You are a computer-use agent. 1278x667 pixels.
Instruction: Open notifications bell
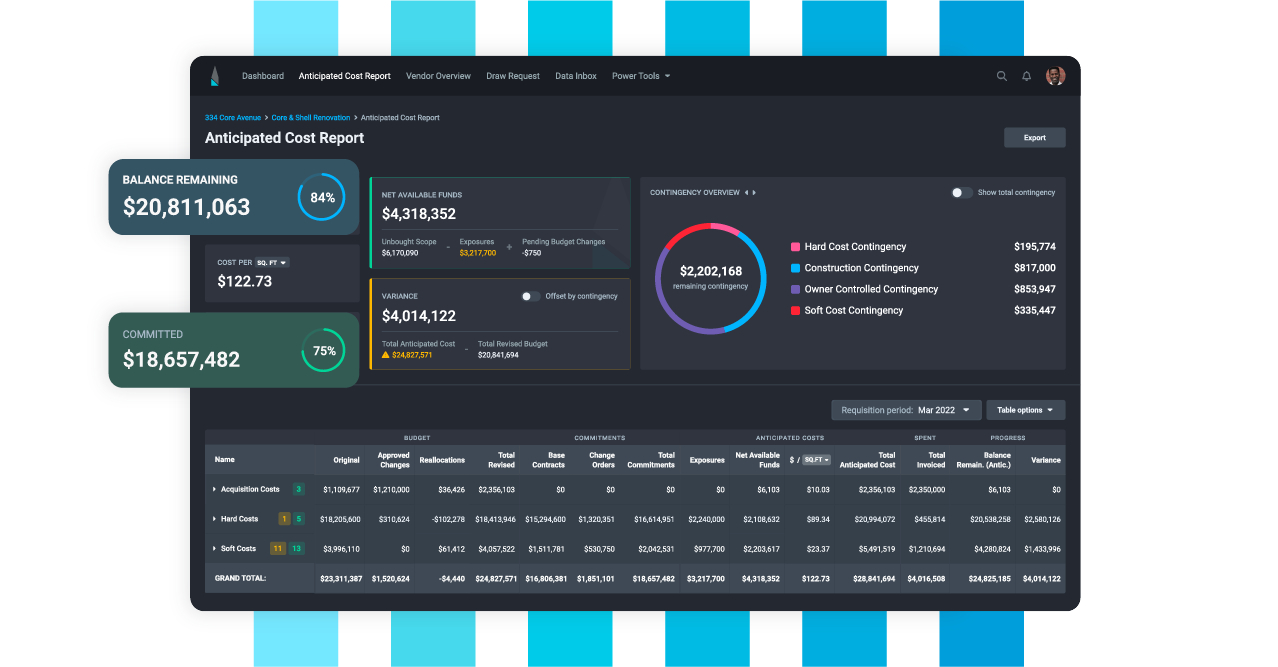1026,76
